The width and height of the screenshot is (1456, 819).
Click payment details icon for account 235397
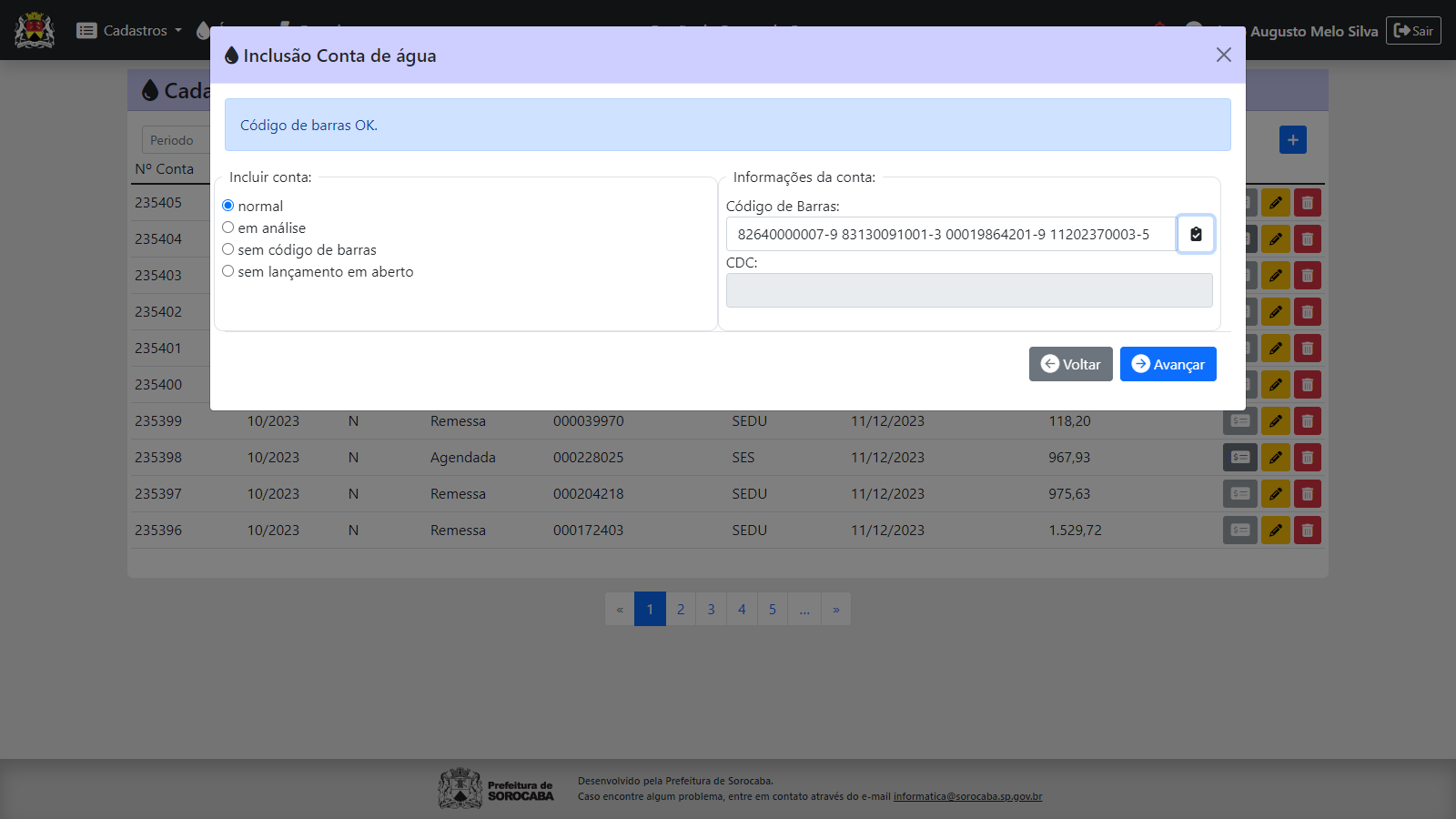(x=1239, y=494)
